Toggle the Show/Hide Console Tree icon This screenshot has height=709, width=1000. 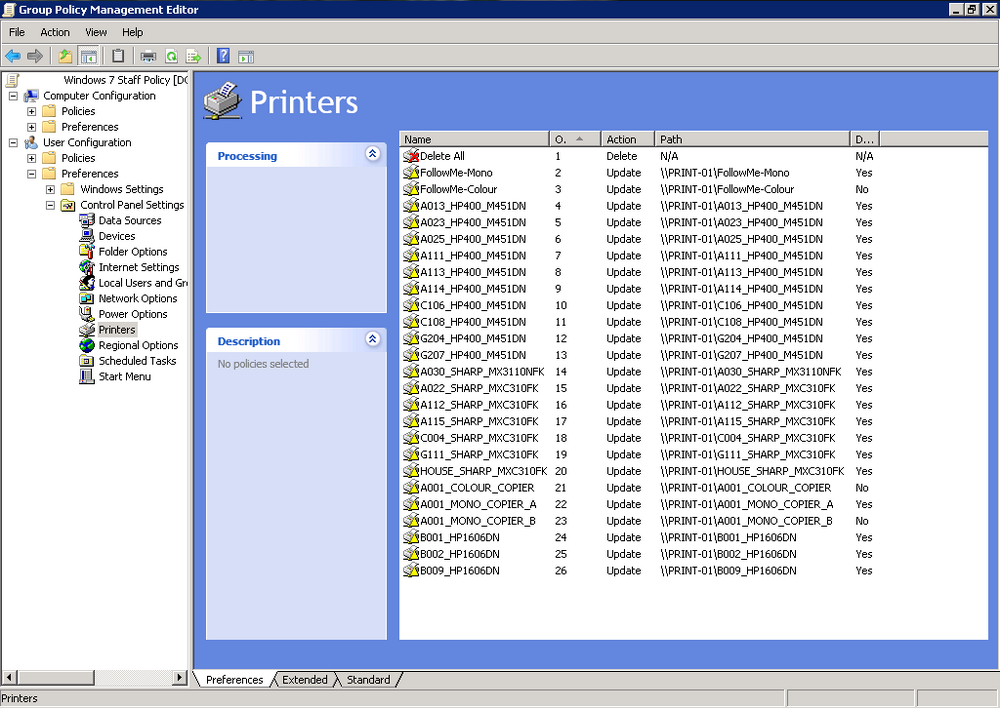88,56
